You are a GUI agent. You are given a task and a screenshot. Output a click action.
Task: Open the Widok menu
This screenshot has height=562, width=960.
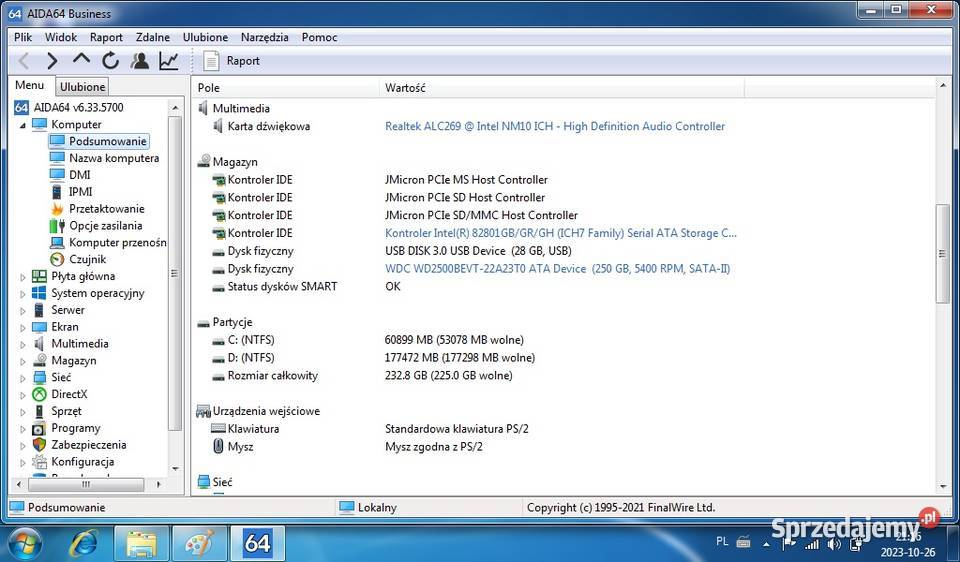tap(61, 37)
